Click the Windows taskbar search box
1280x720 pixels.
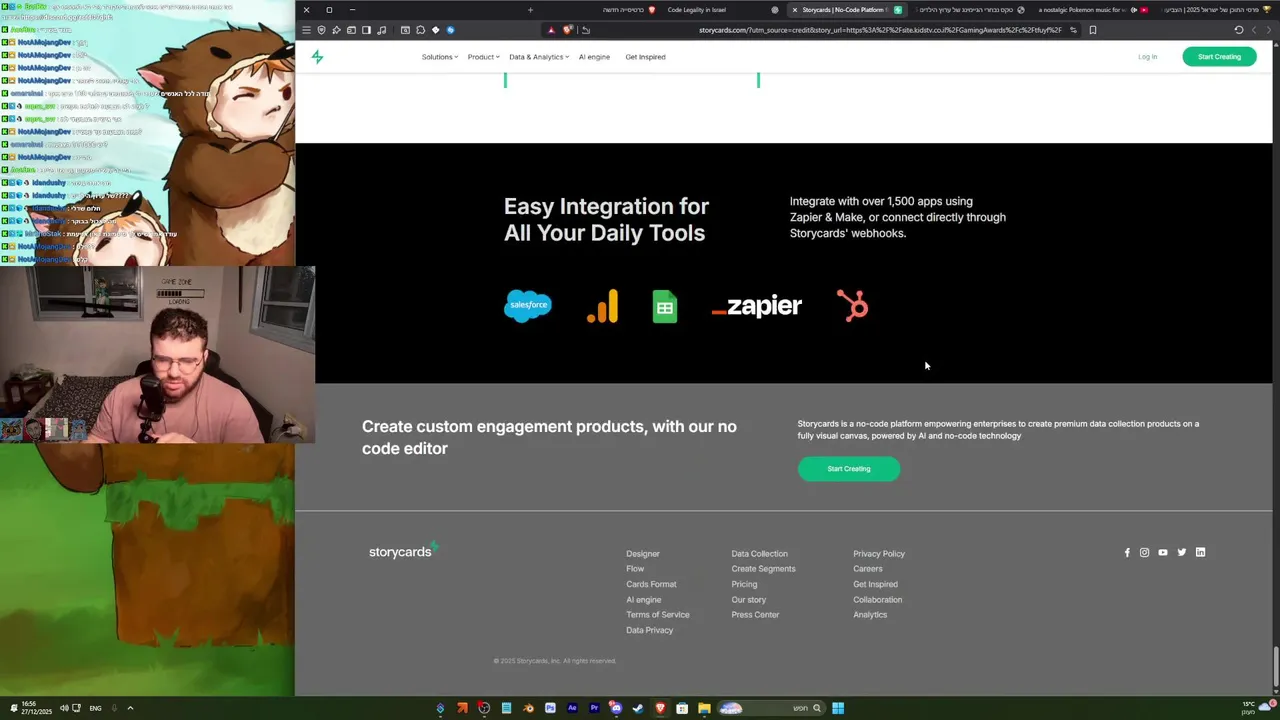click(x=771, y=708)
